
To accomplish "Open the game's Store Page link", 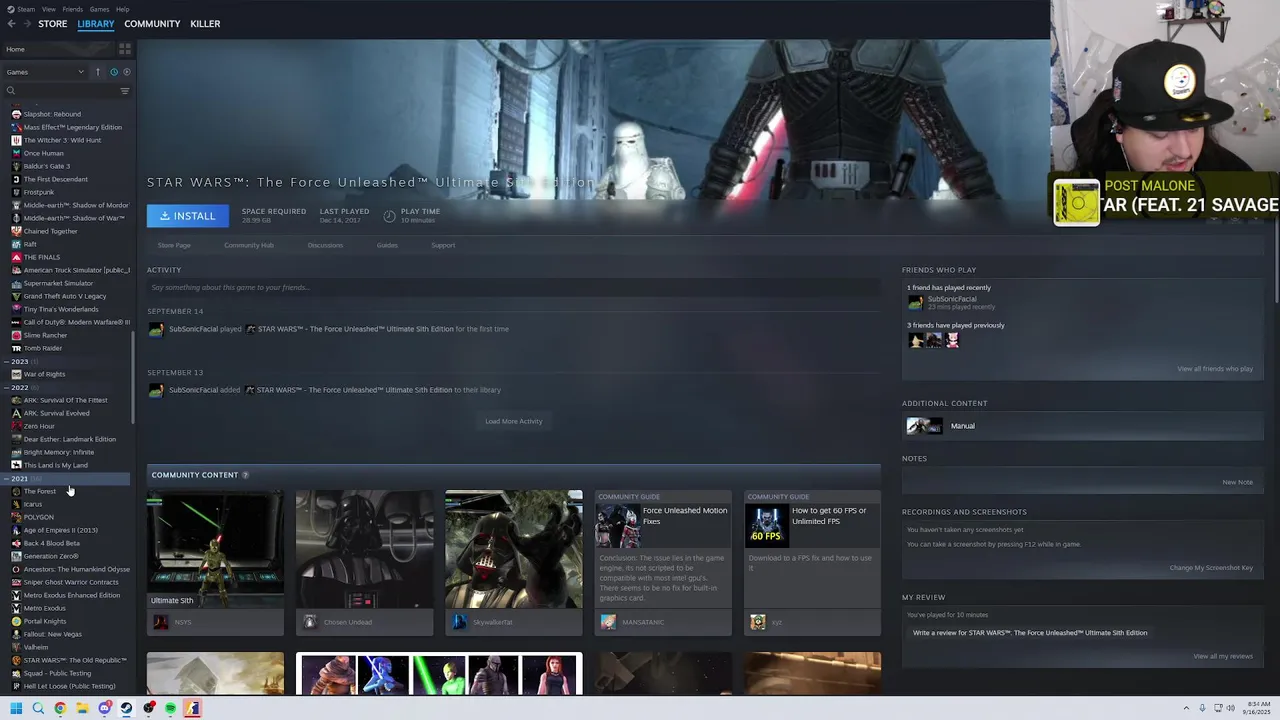I will [174, 245].
